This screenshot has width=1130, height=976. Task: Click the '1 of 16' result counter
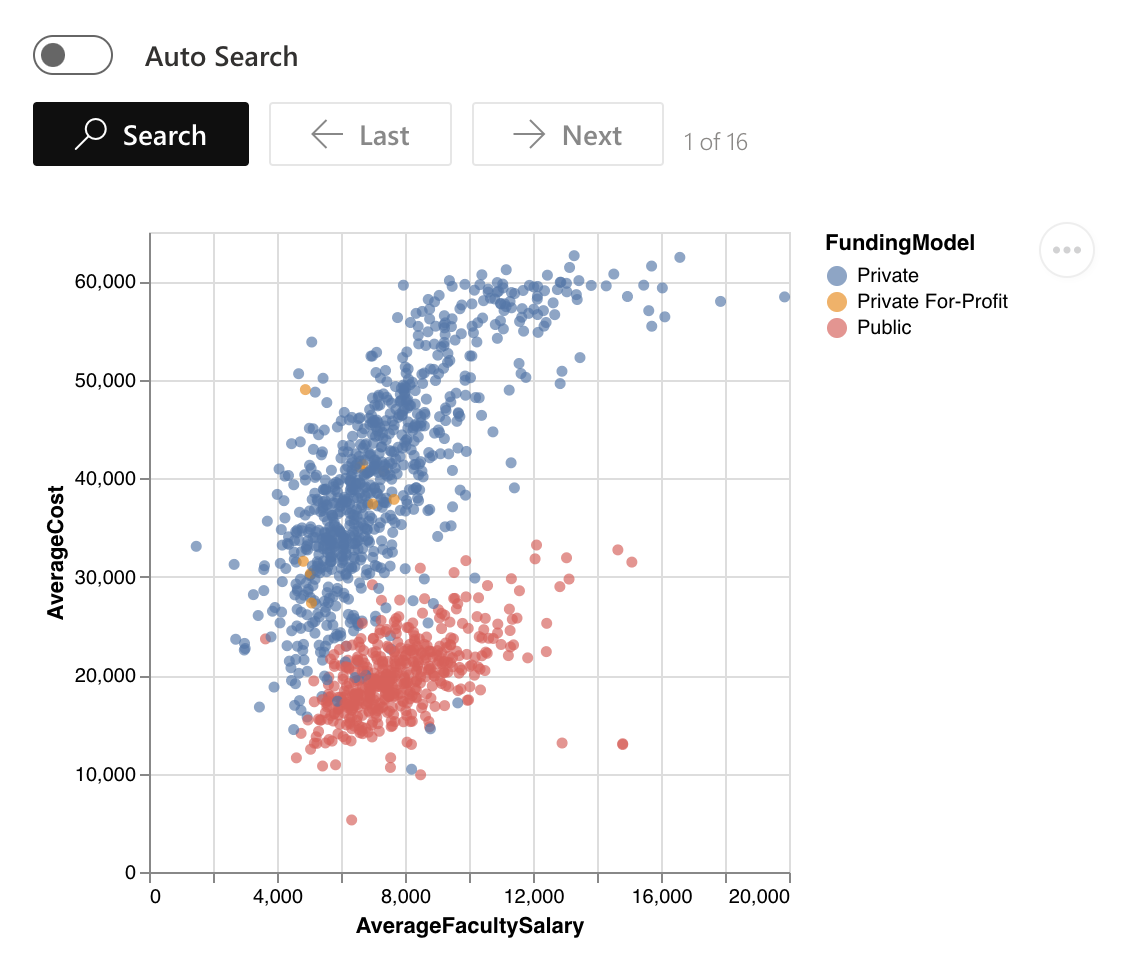[x=715, y=142]
